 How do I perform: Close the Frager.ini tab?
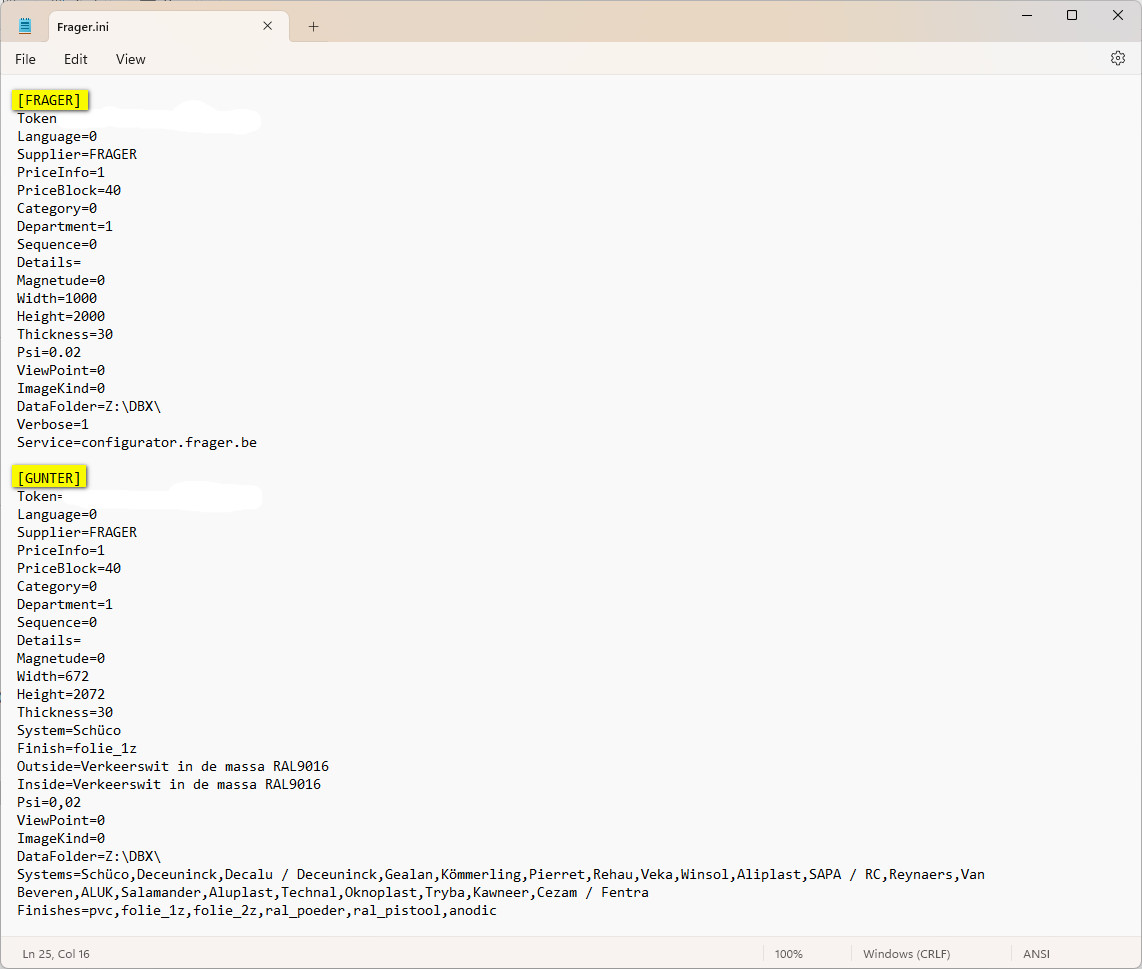(267, 26)
